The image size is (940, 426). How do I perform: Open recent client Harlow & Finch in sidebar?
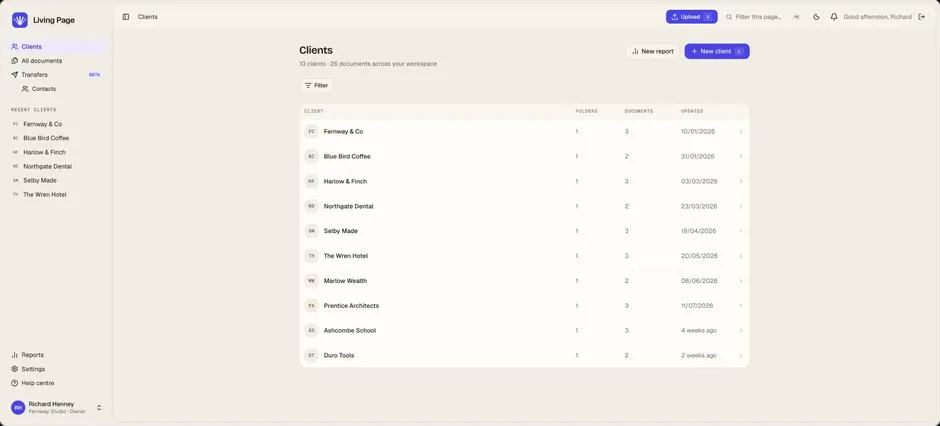click(x=58, y=152)
